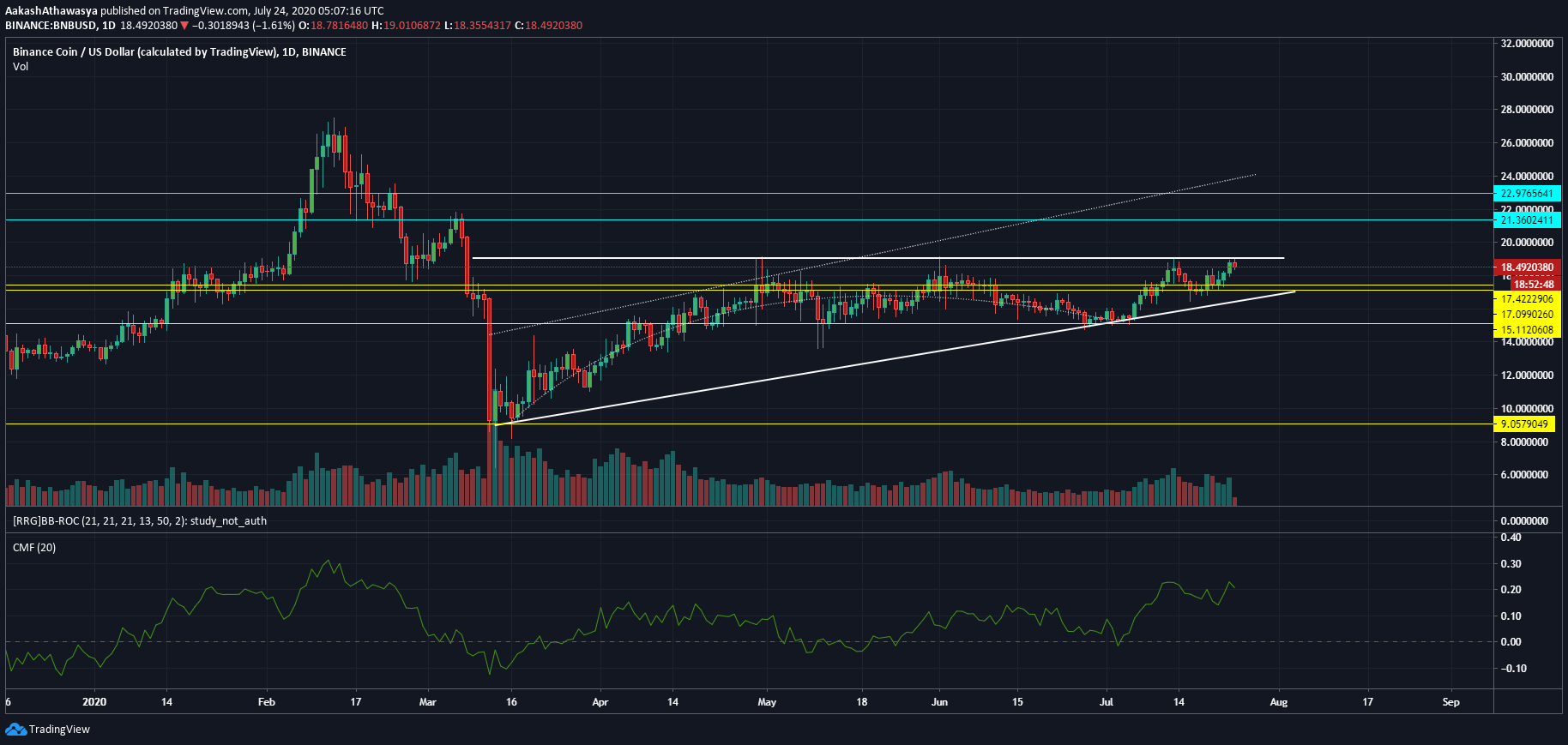Click the red down-triangle change indicator
The image size is (1568, 745).
click(184, 26)
